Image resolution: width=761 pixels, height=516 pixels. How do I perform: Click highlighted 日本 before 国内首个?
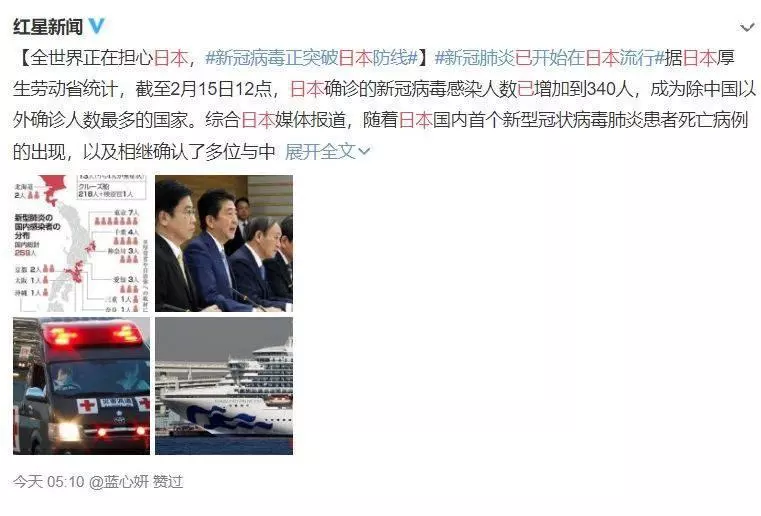[415, 120]
